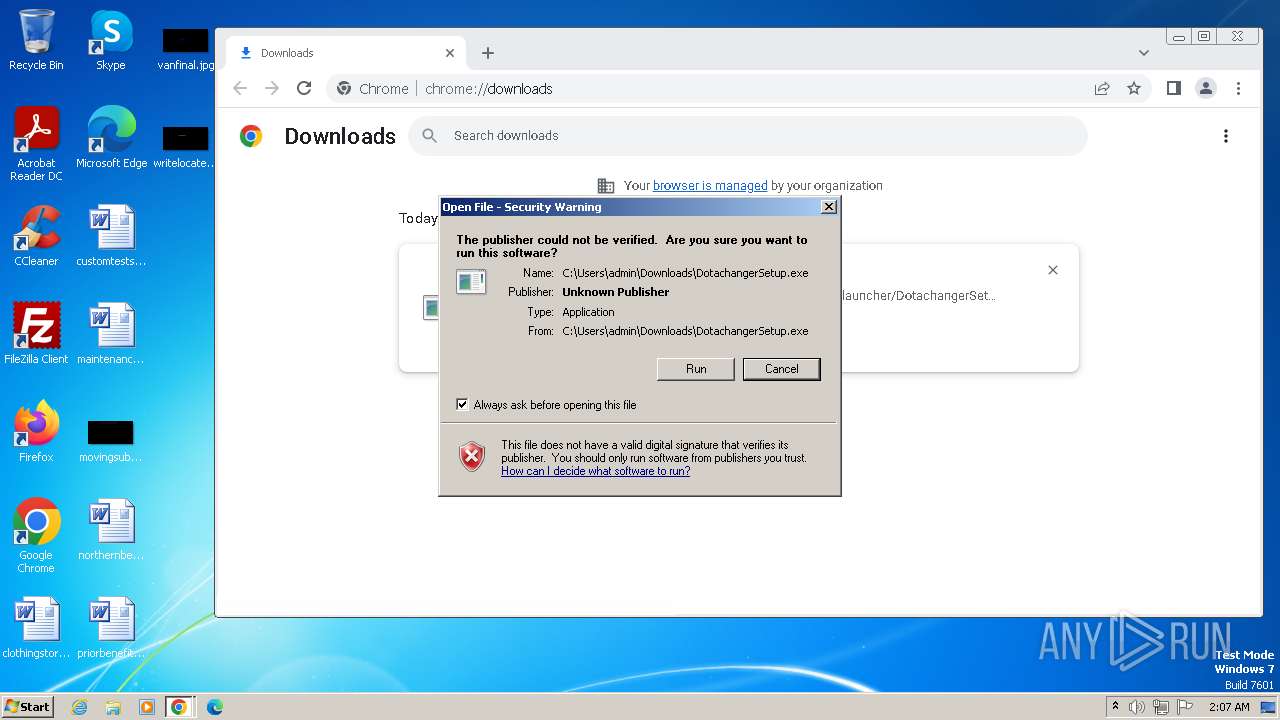1280x720 pixels.
Task: Click the red shield warning icon
Action: point(472,456)
